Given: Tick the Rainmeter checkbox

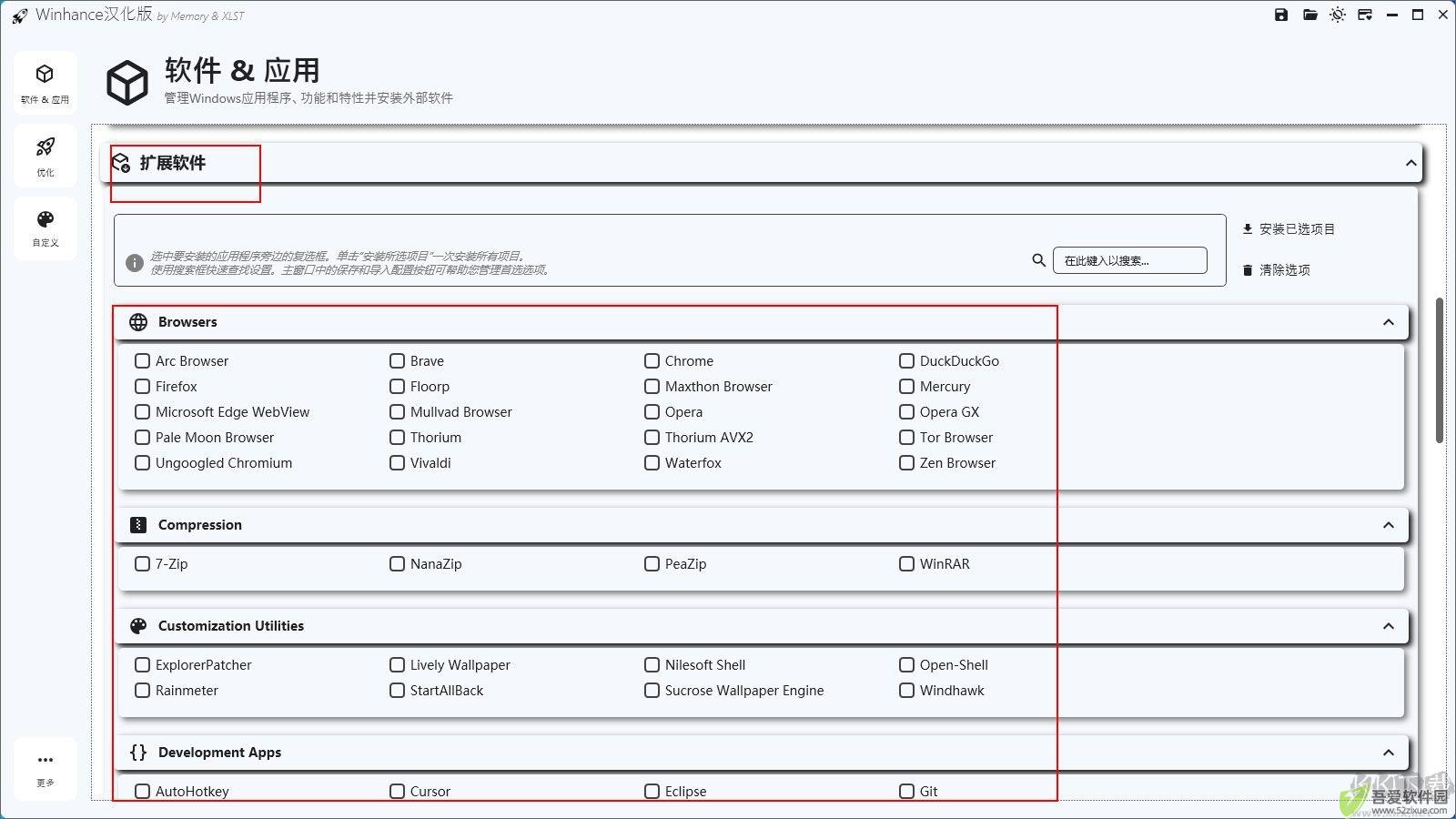Looking at the screenshot, I should (142, 691).
